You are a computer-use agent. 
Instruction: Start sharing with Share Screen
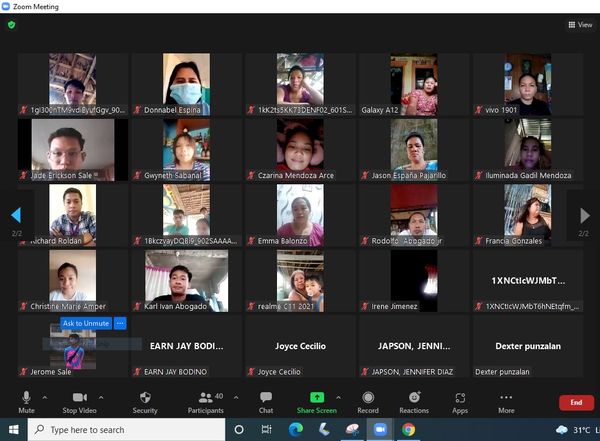point(316,401)
